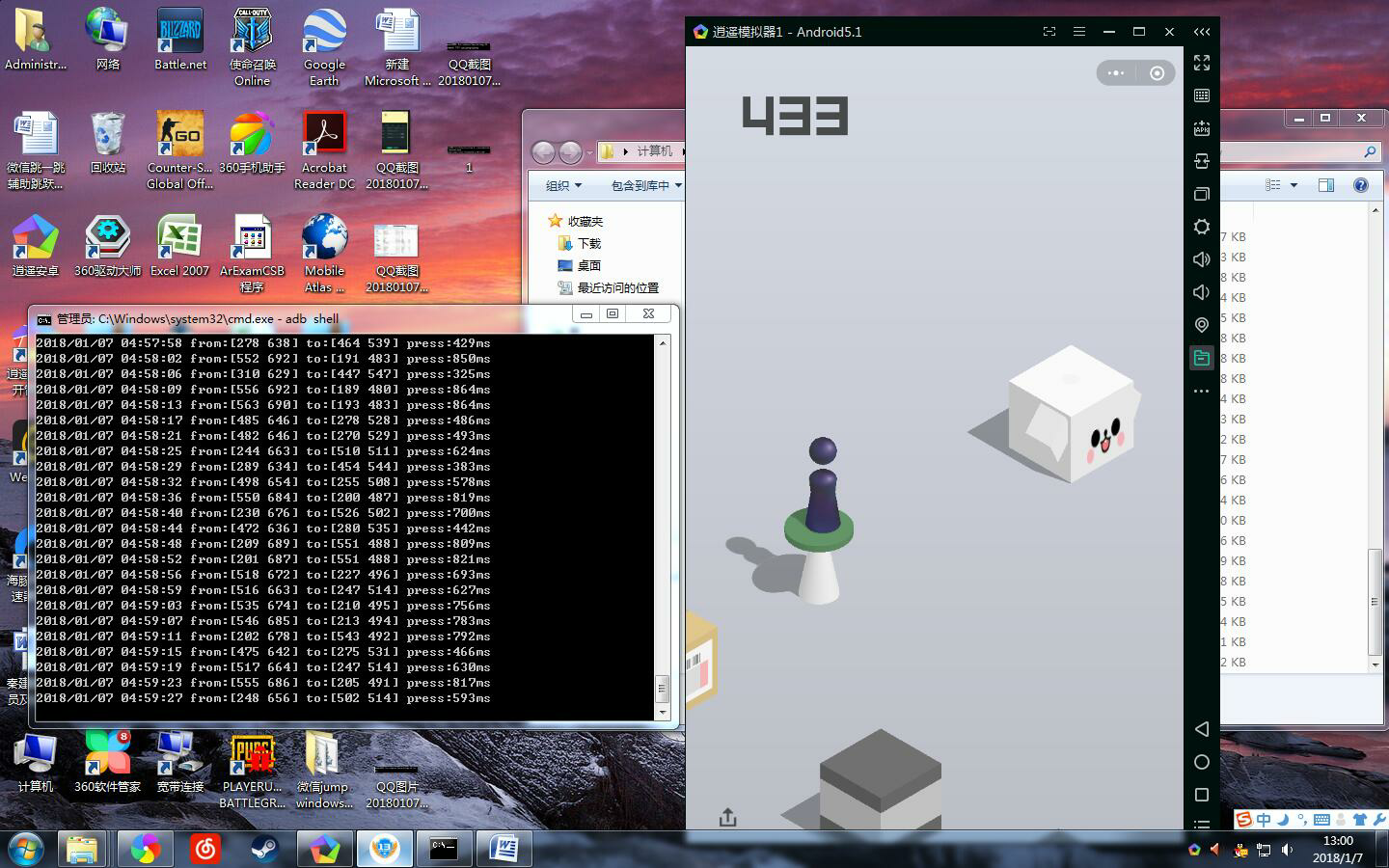Select 下载 in the Explorer favorites
Screen dimensions: 1389x868
(588, 243)
